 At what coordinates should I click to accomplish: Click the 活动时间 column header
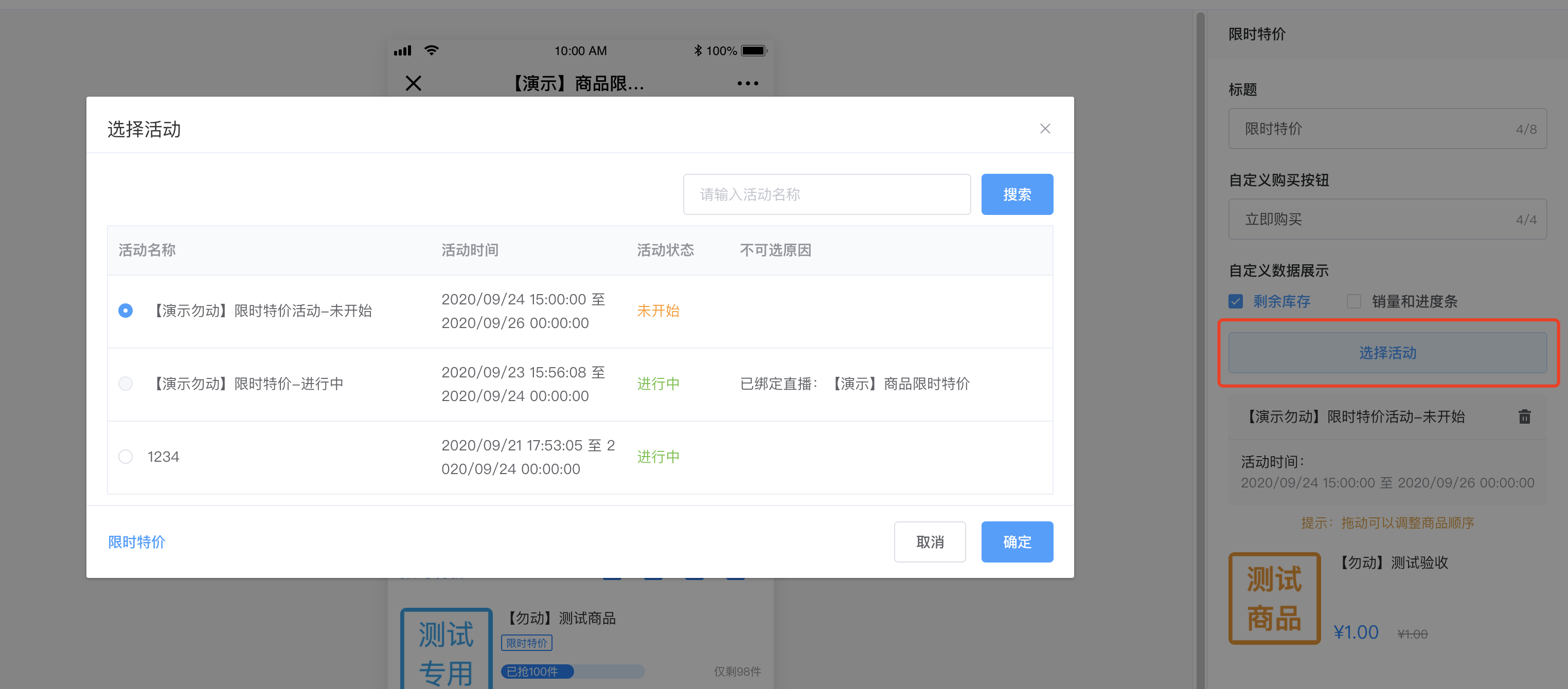470,250
